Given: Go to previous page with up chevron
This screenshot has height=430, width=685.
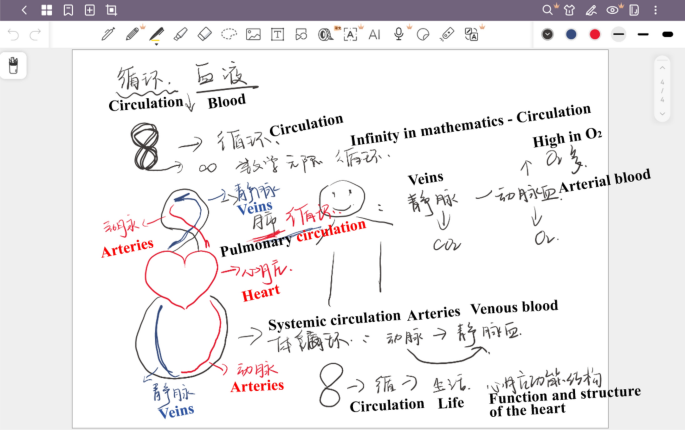Looking at the screenshot, I should click(x=662, y=68).
